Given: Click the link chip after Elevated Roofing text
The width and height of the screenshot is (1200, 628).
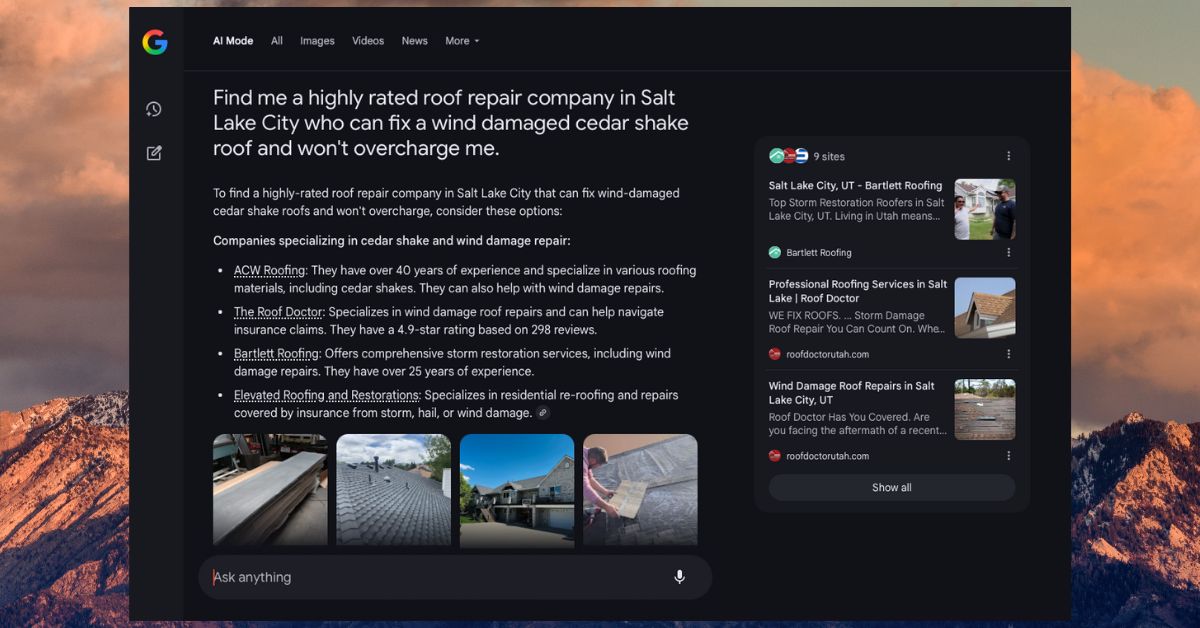Looking at the screenshot, I should click(x=542, y=412).
